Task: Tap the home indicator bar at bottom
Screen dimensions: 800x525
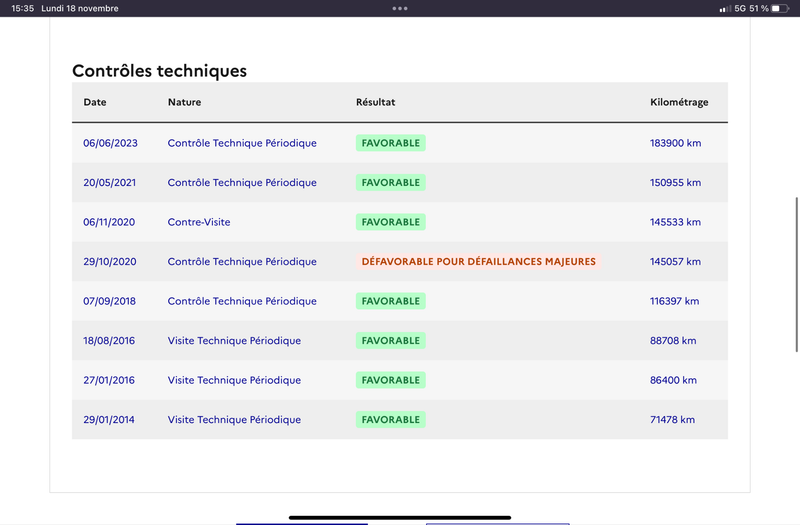Action: pos(400,517)
